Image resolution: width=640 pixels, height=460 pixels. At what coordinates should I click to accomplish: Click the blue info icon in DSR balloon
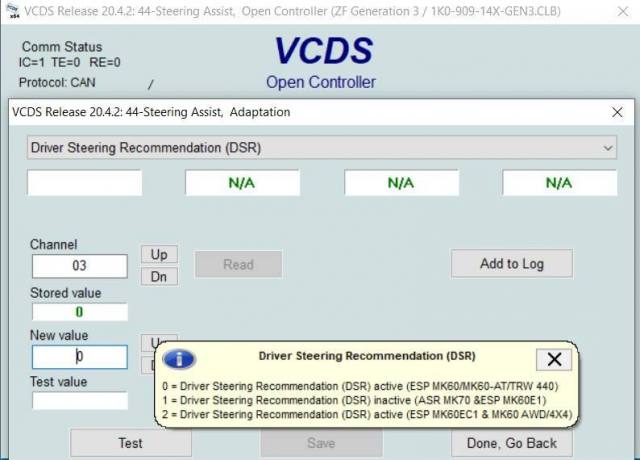(x=179, y=359)
